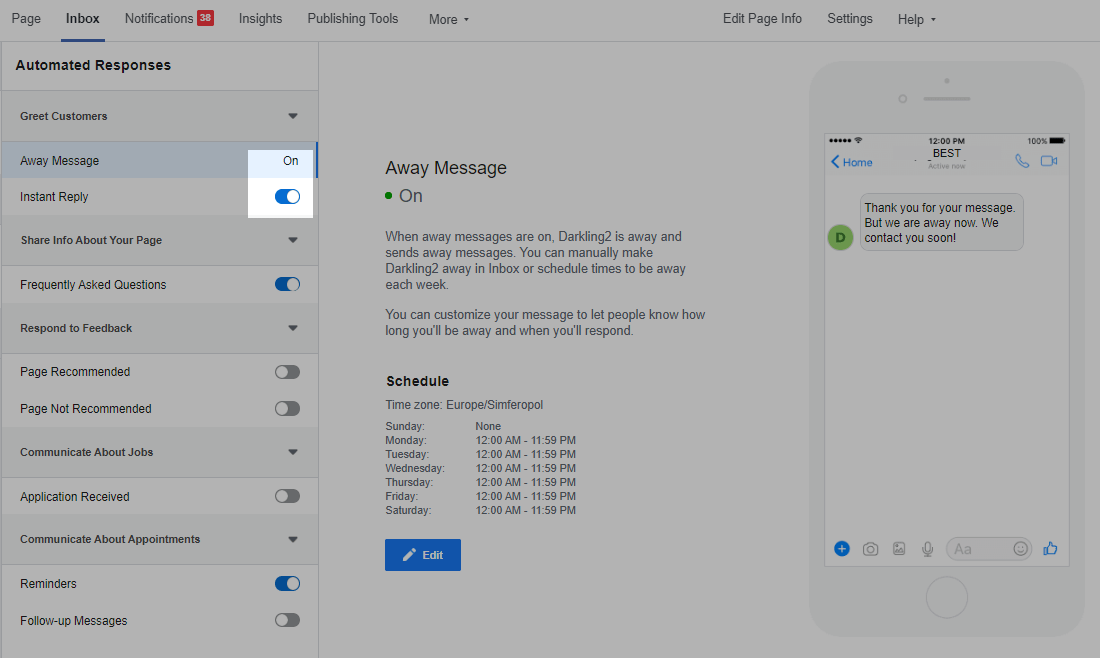Image resolution: width=1100 pixels, height=658 pixels.
Task: Enable the Page Not Recommended toggle
Action: click(287, 408)
